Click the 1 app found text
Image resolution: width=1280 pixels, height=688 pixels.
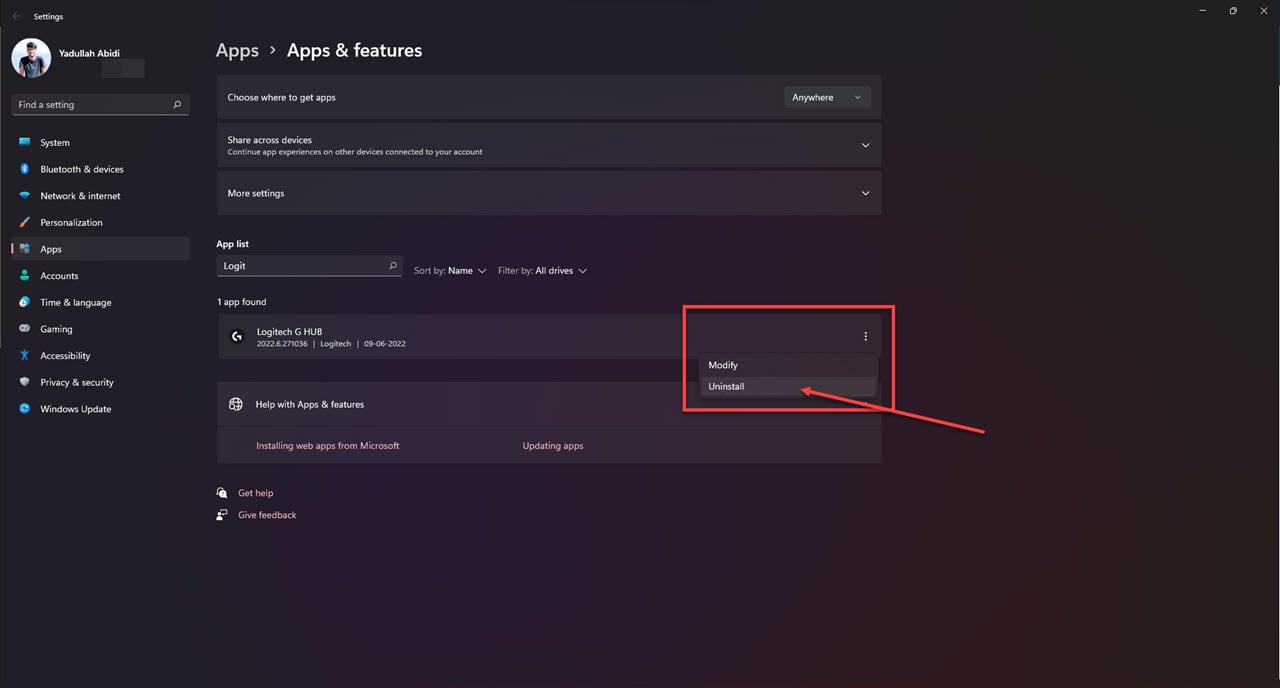[x=241, y=302]
